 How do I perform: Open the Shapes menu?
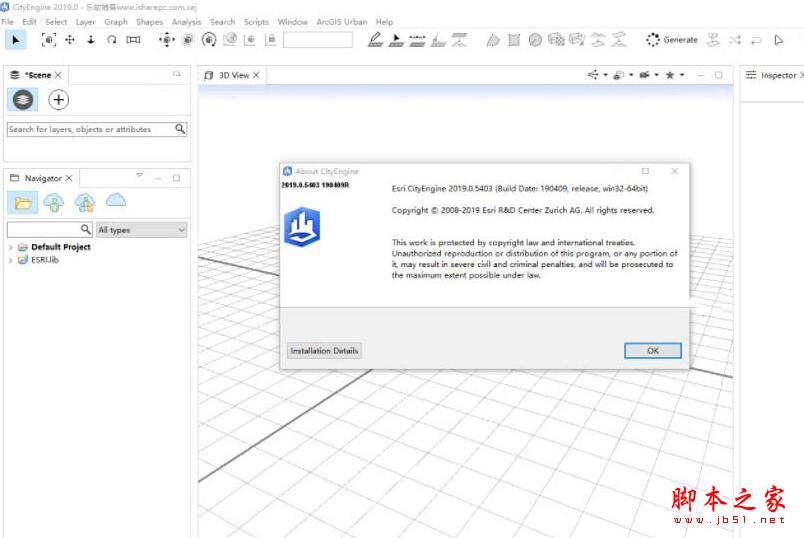pos(149,22)
